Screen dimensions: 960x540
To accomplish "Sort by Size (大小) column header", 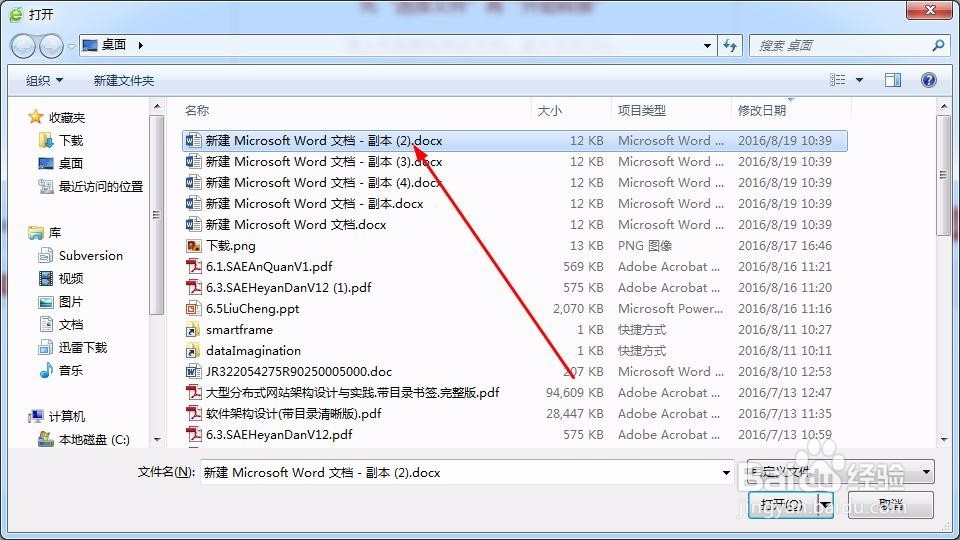I will point(549,111).
